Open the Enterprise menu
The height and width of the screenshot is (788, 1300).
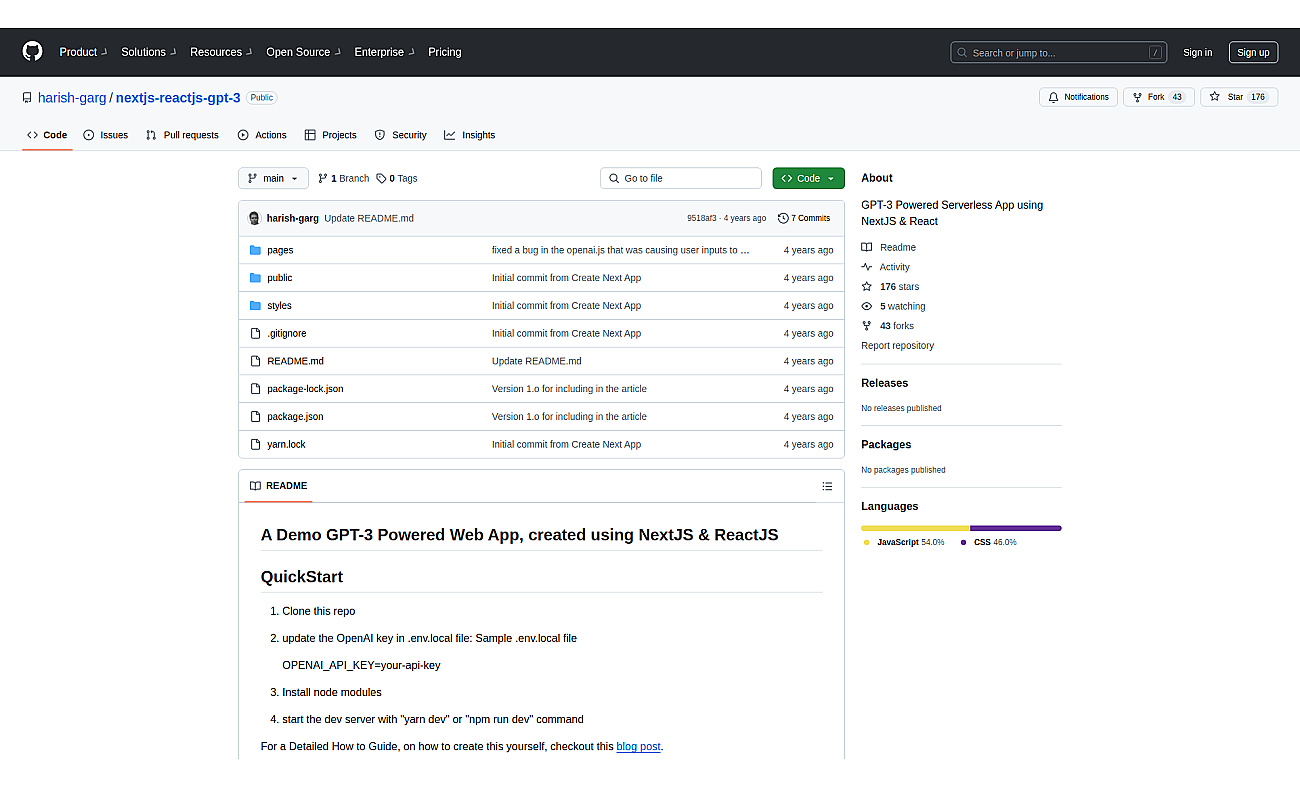[384, 52]
